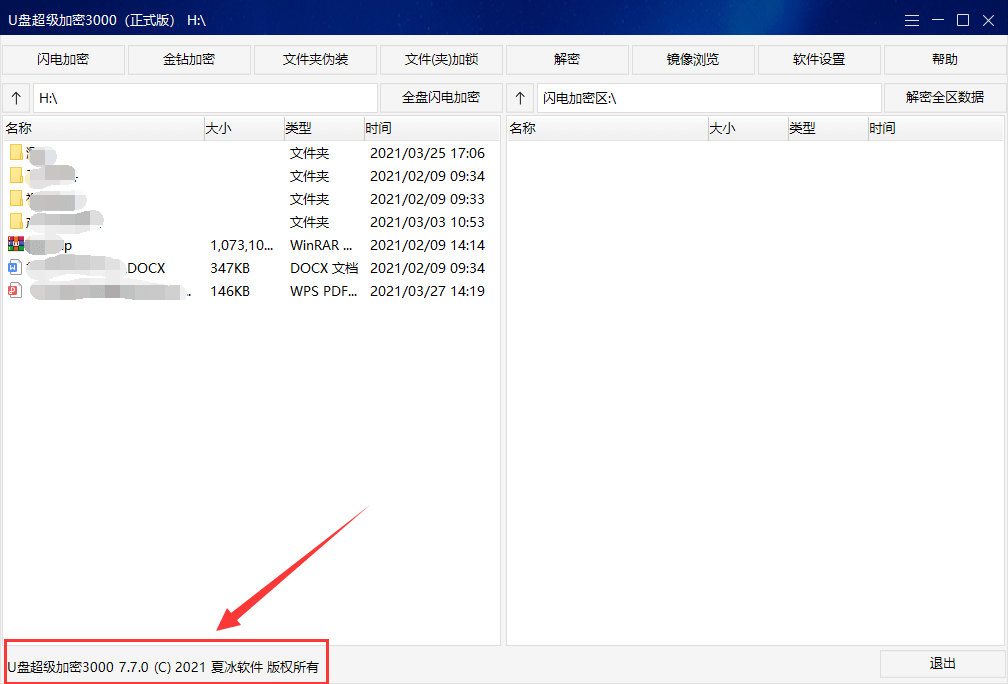The image size is (1008, 684).
Task: Click the status bar version text
Action: [x=163, y=667]
